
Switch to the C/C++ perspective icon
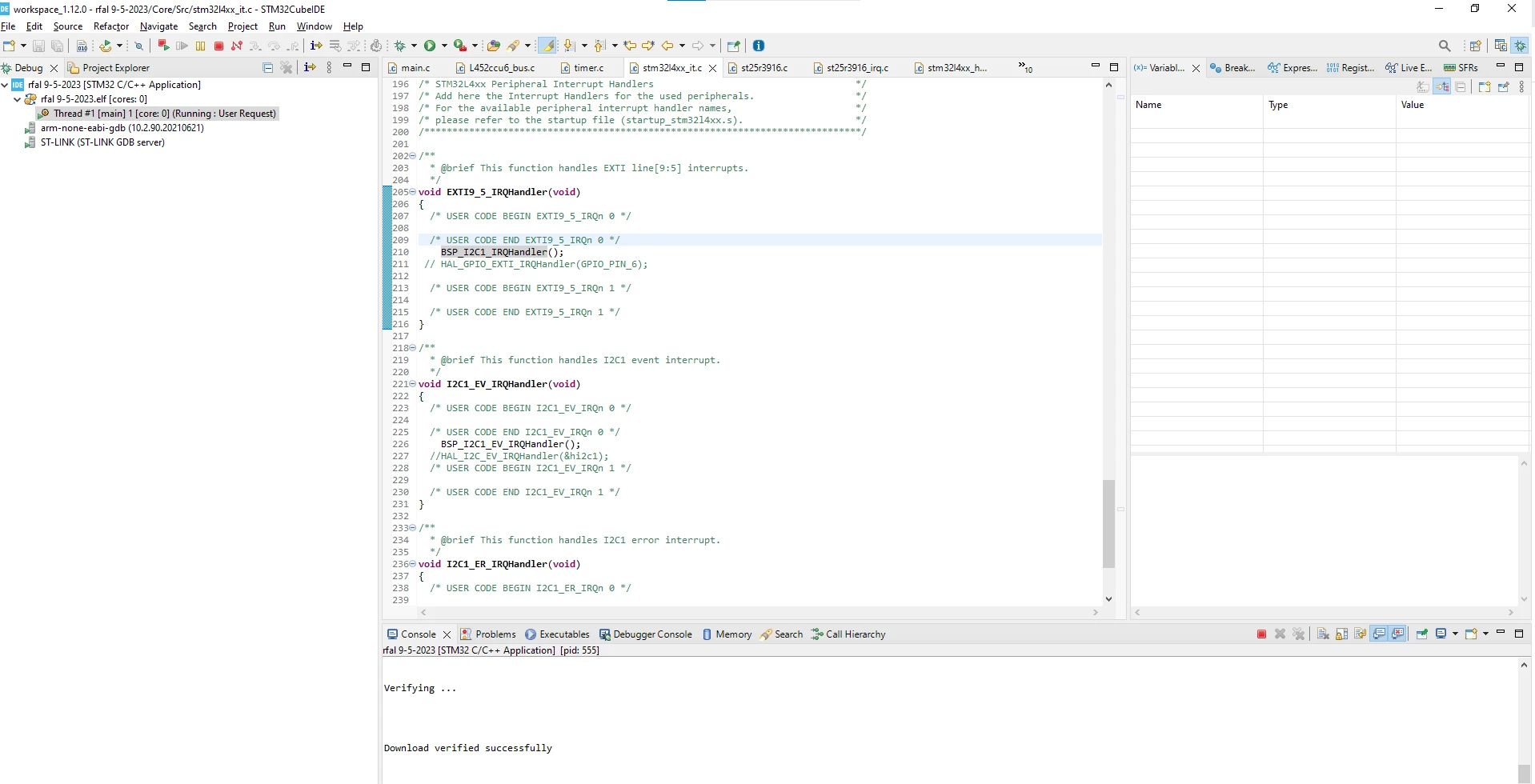[1501, 46]
